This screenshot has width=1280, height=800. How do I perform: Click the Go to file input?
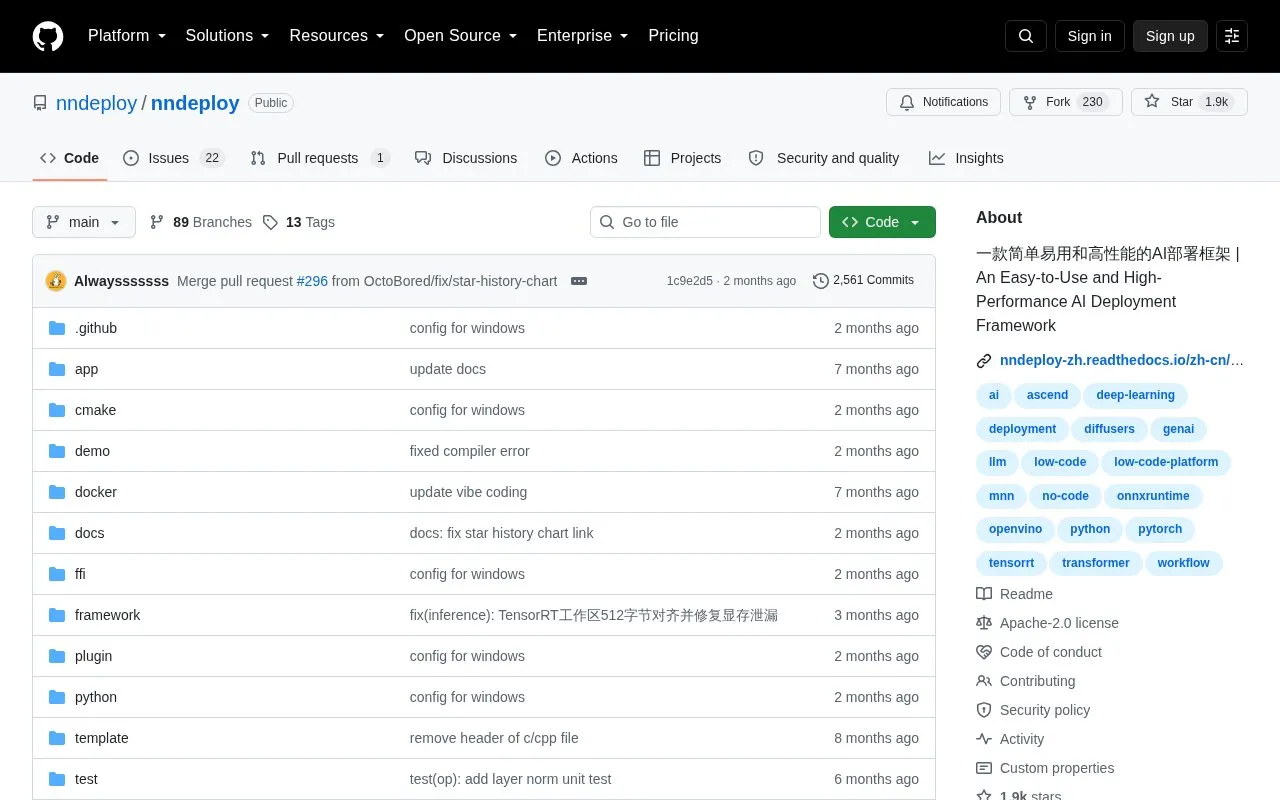(x=705, y=222)
